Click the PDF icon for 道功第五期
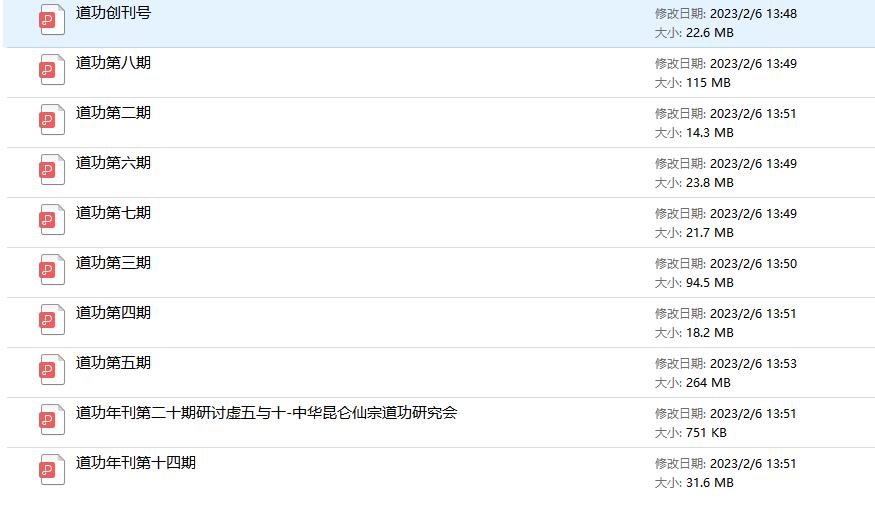The height and width of the screenshot is (524, 875). (x=52, y=370)
